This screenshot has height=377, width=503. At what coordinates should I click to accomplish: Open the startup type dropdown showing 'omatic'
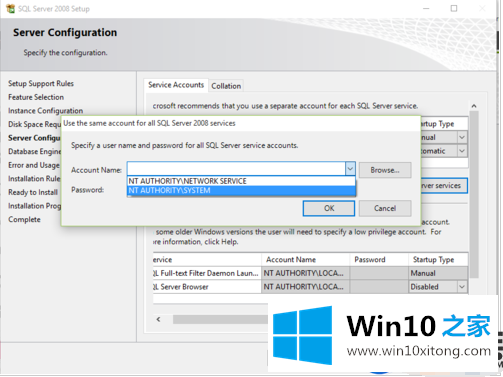coord(462,151)
